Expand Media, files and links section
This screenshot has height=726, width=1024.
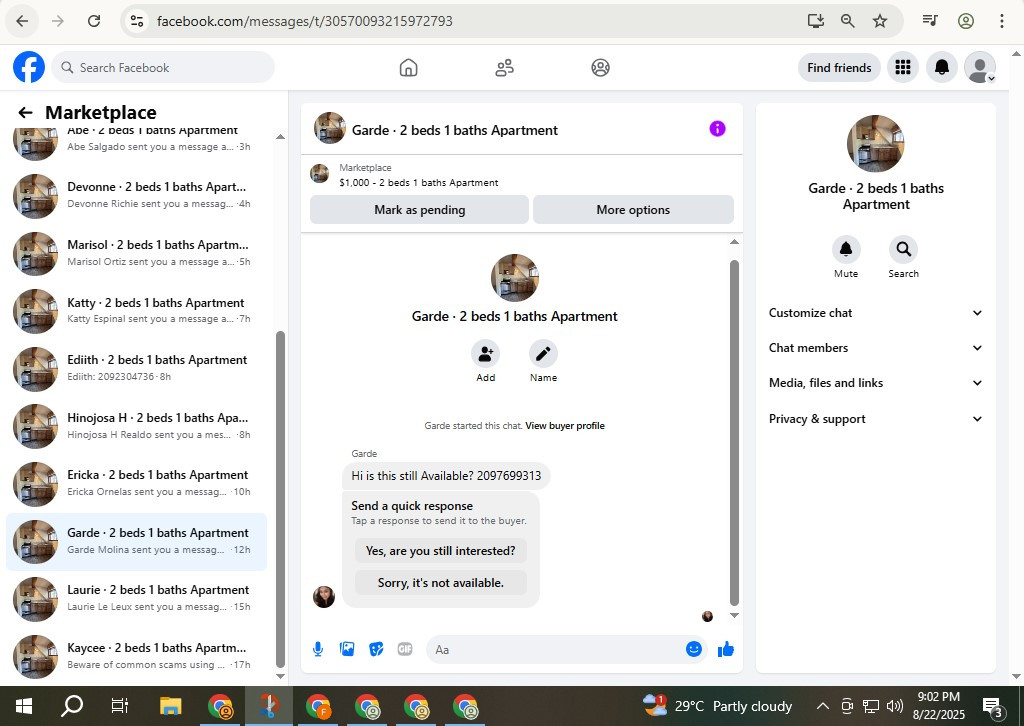(875, 383)
